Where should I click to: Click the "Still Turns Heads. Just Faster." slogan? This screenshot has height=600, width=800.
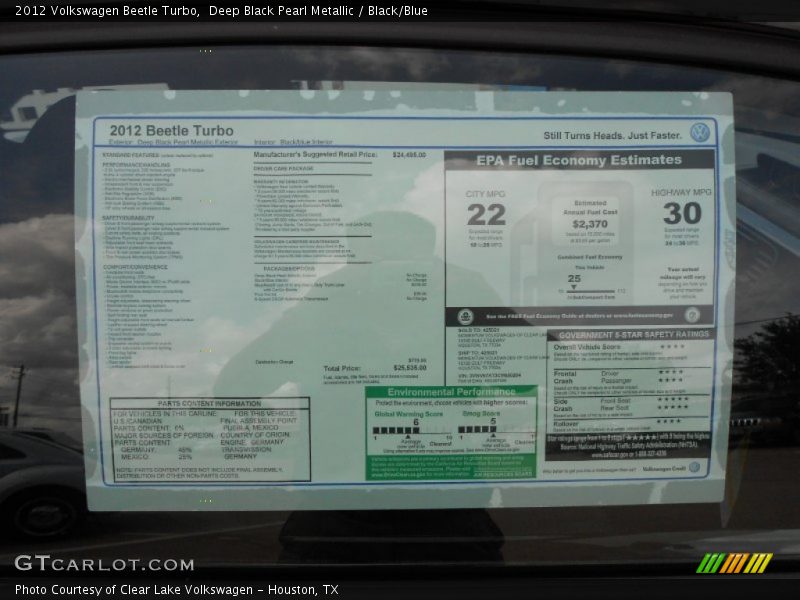(x=612, y=136)
